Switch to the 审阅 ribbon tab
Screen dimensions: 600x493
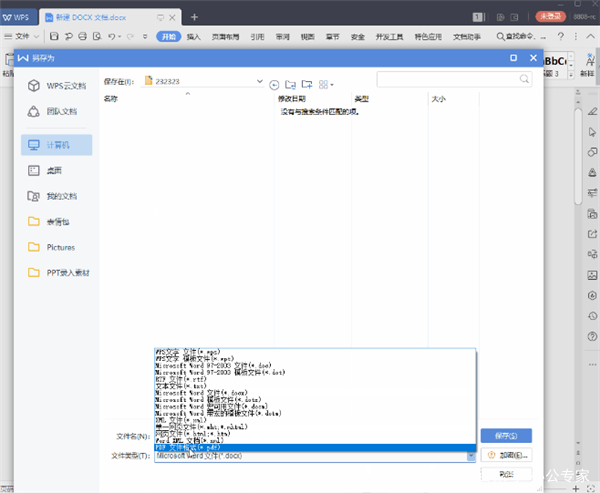click(282, 37)
